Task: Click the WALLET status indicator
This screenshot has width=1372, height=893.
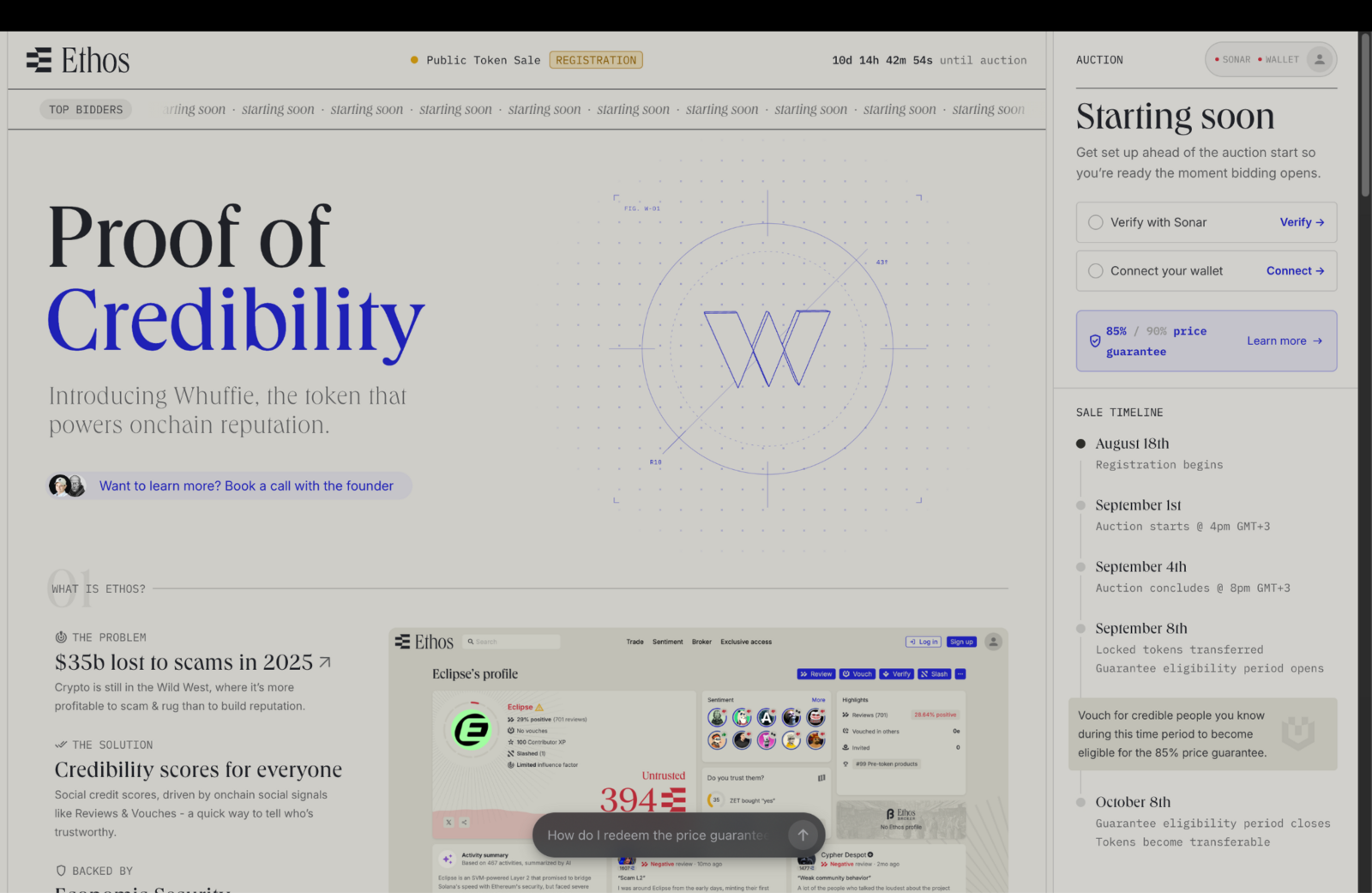Action: pyautogui.click(x=1279, y=59)
